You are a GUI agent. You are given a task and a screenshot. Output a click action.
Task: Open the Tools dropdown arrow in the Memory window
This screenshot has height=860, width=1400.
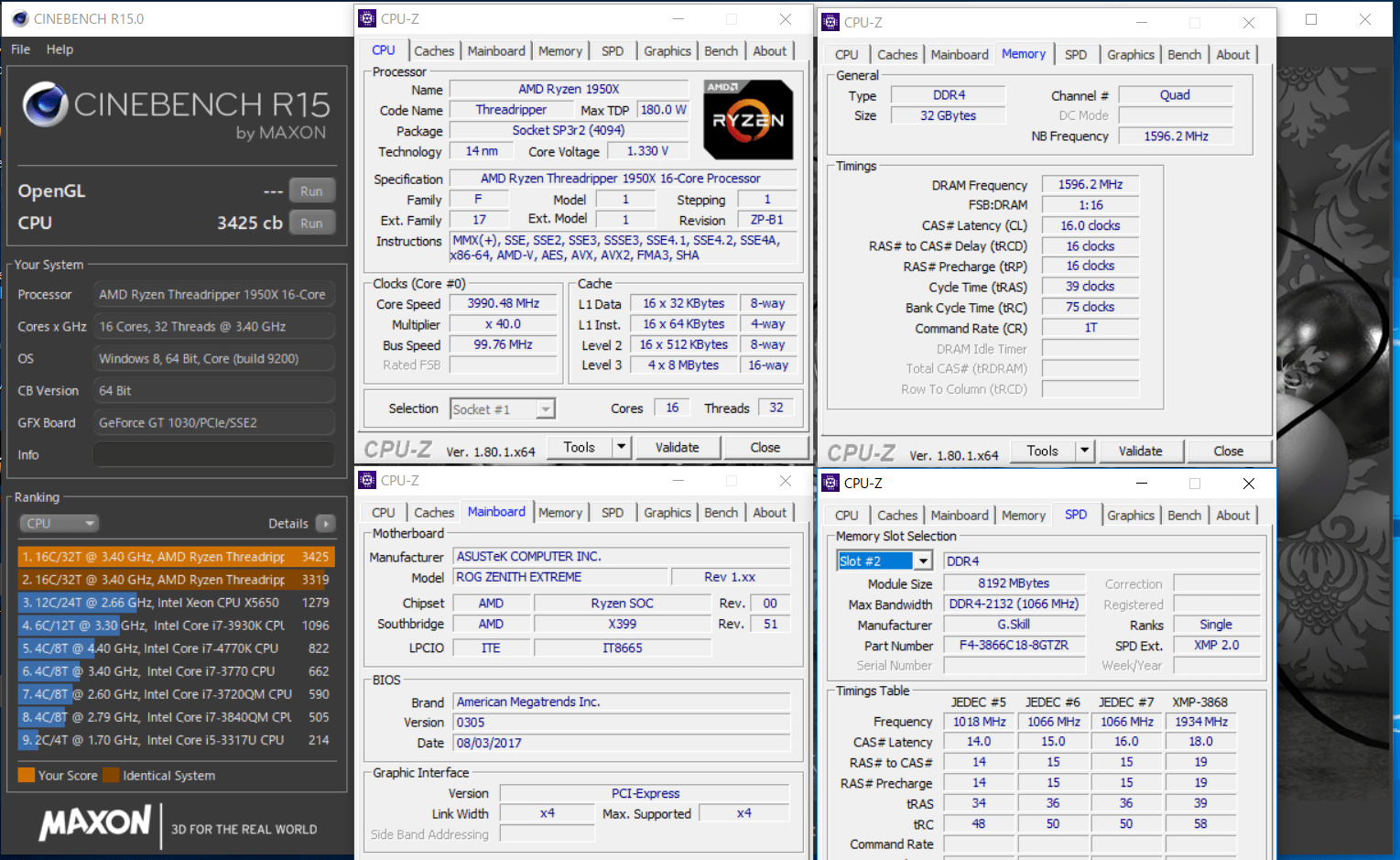(1085, 451)
